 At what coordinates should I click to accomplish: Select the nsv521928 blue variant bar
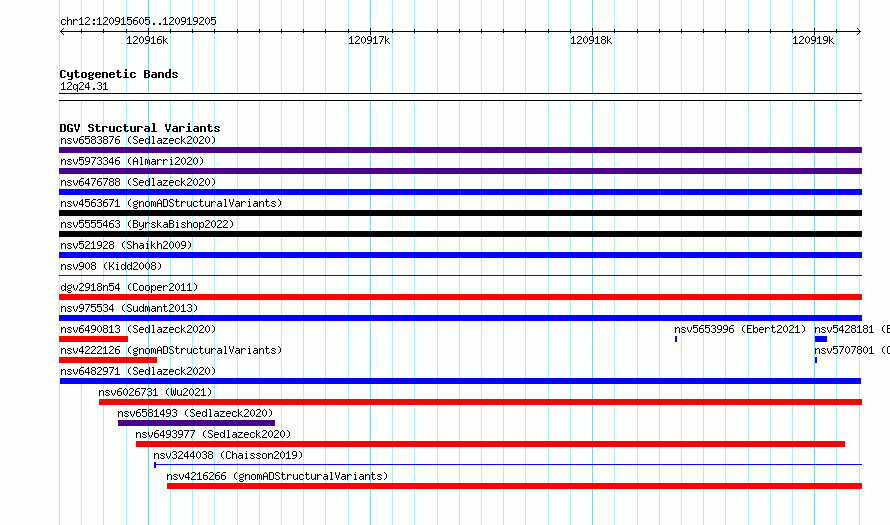pos(460,255)
